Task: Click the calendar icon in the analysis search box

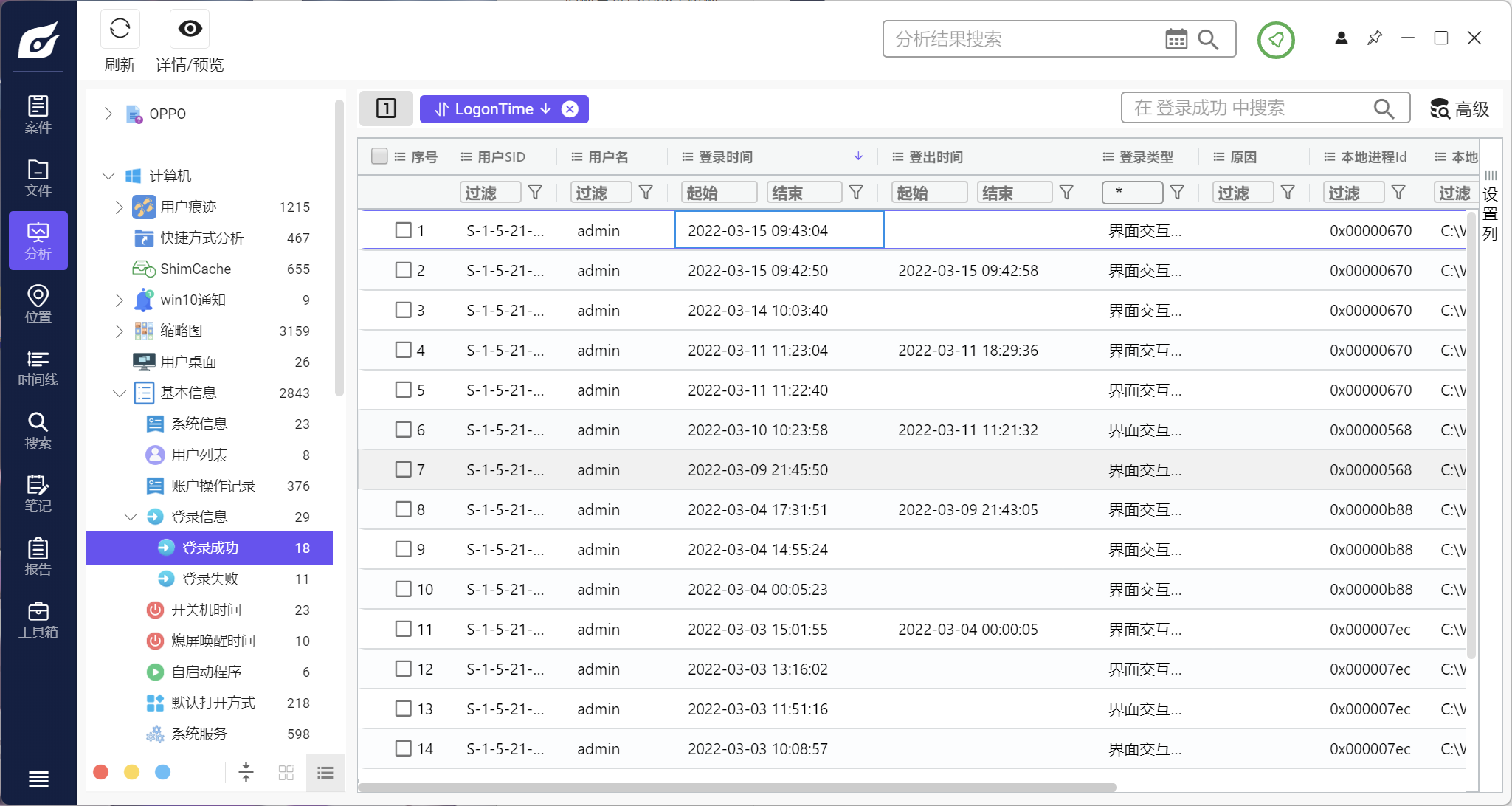Action: [1176, 39]
